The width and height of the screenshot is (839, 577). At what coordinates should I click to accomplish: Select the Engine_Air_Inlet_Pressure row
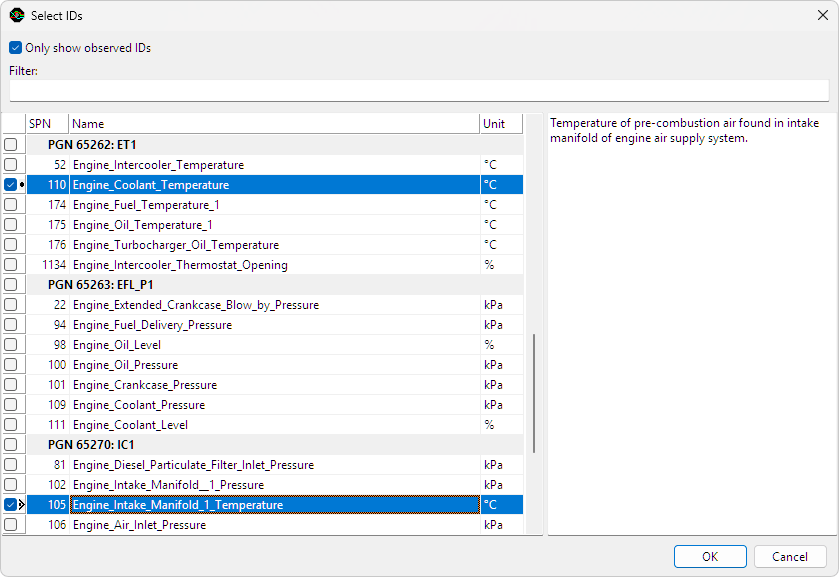[275, 525]
